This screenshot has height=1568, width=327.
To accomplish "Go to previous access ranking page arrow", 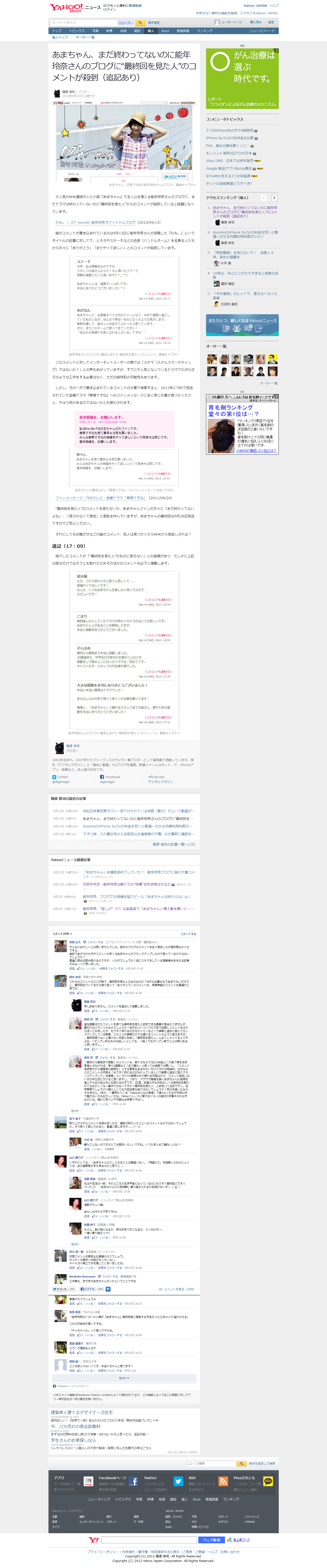I will [264, 198].
